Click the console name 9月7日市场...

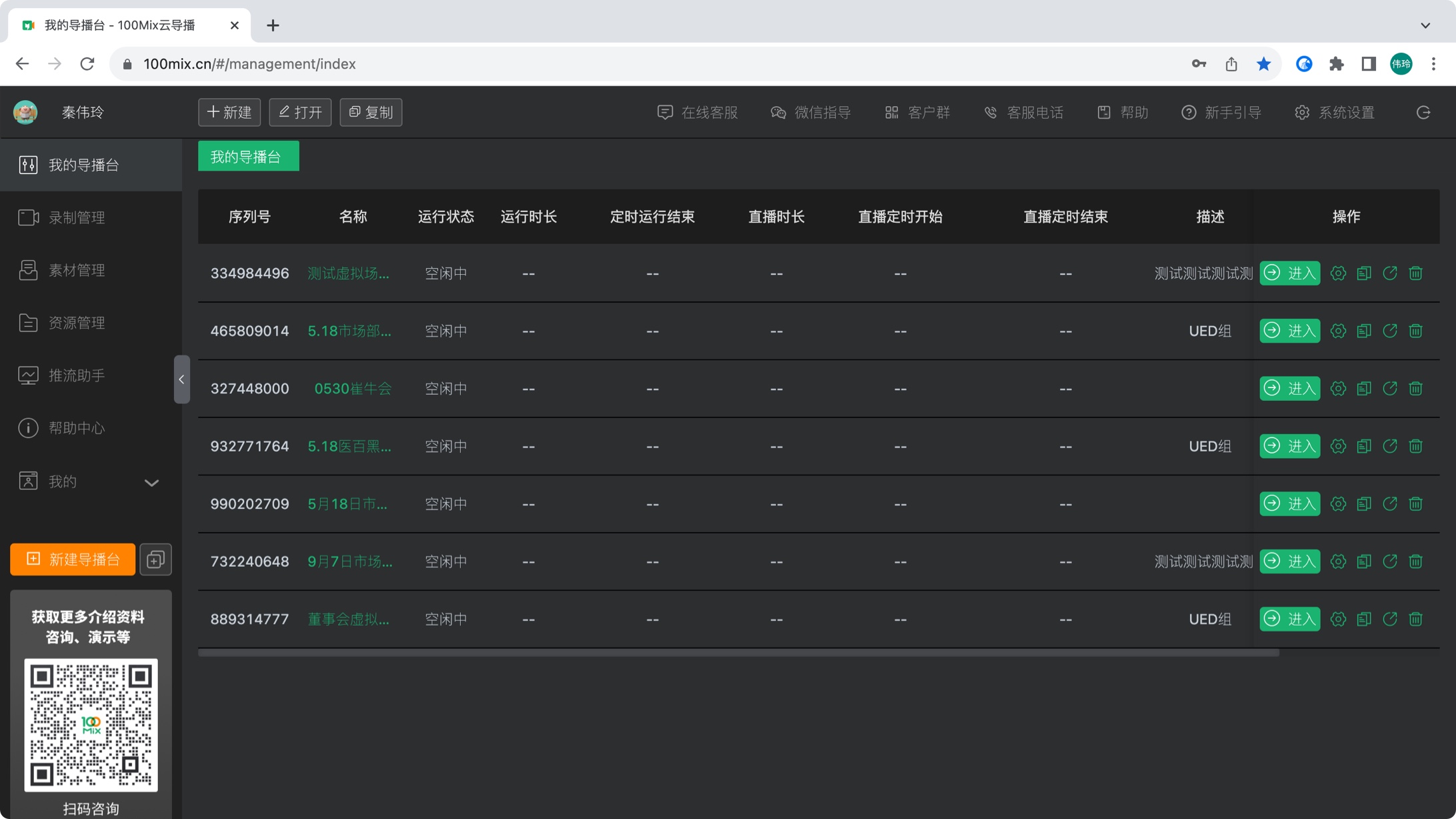click(x=350, y=562)
